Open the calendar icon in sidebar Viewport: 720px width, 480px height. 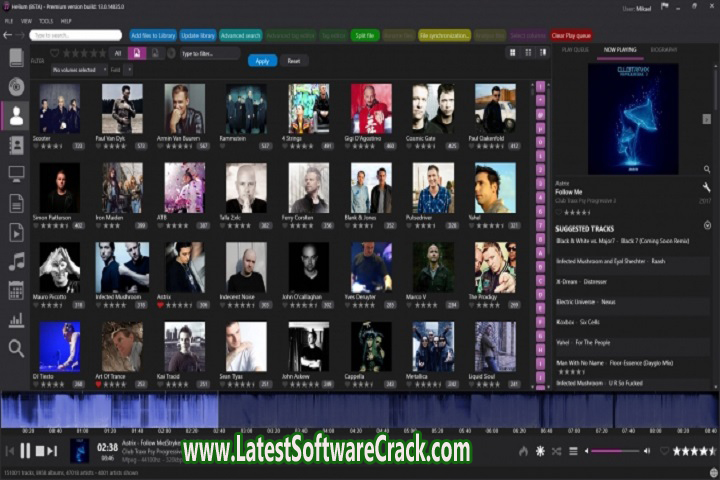click(16, 291)
